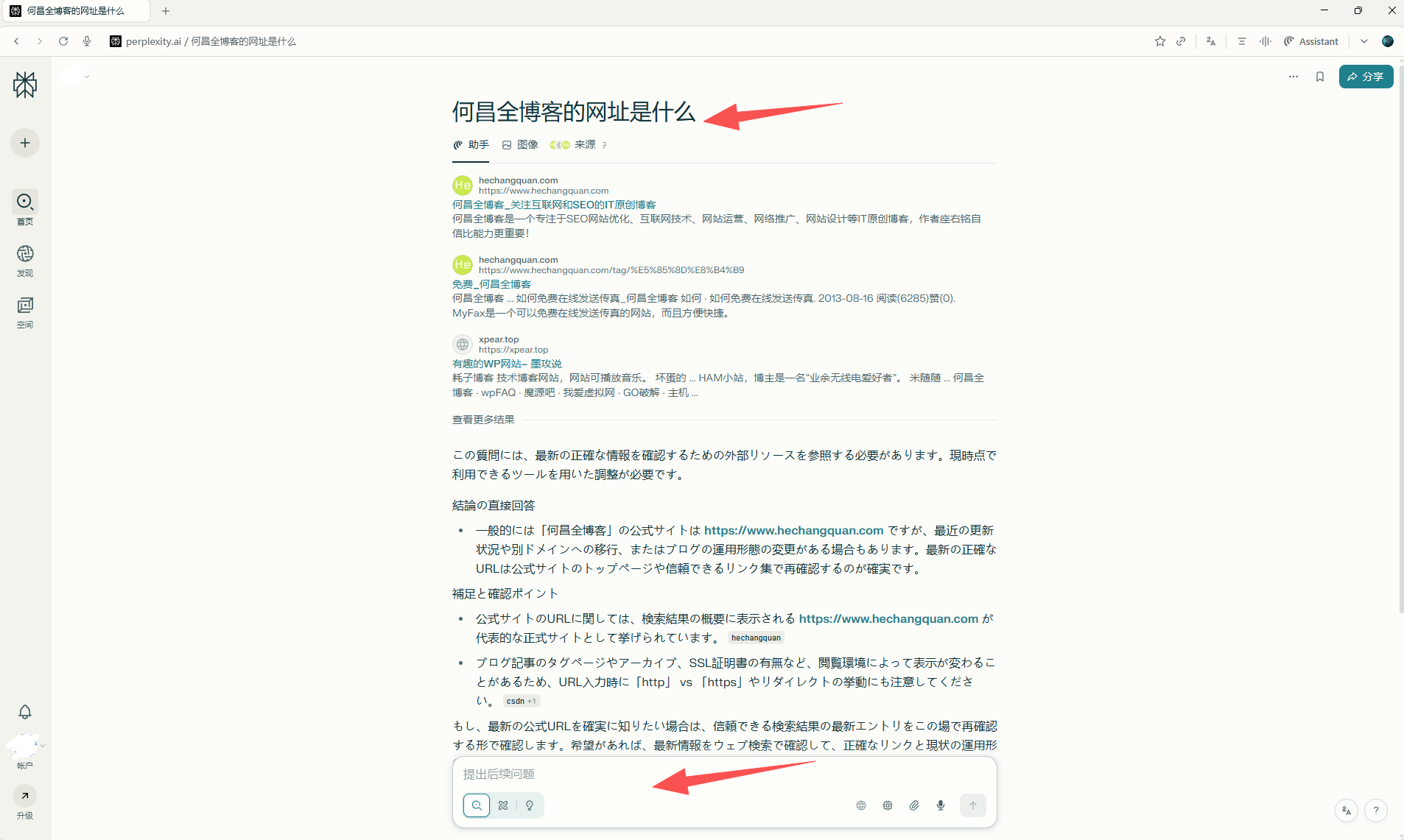
Task: Click the translate icon in the browser toolbar
Action: tap(1210, 41)
